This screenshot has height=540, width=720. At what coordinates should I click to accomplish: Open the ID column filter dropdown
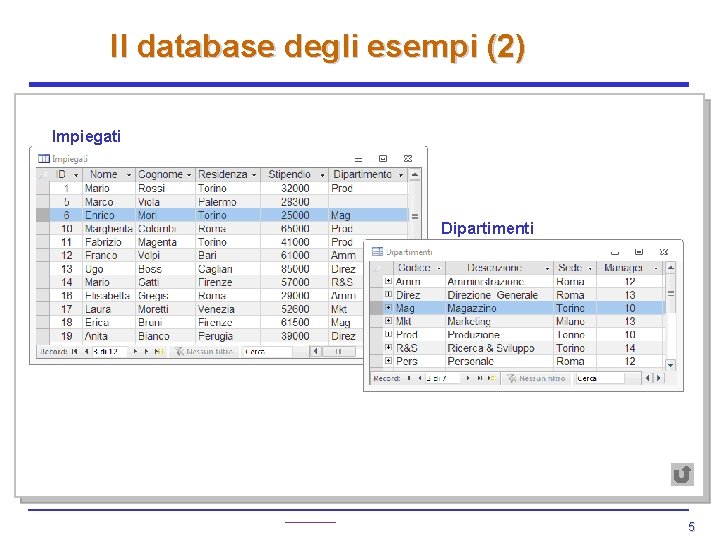pyautogui.click(x=76, y=175)
